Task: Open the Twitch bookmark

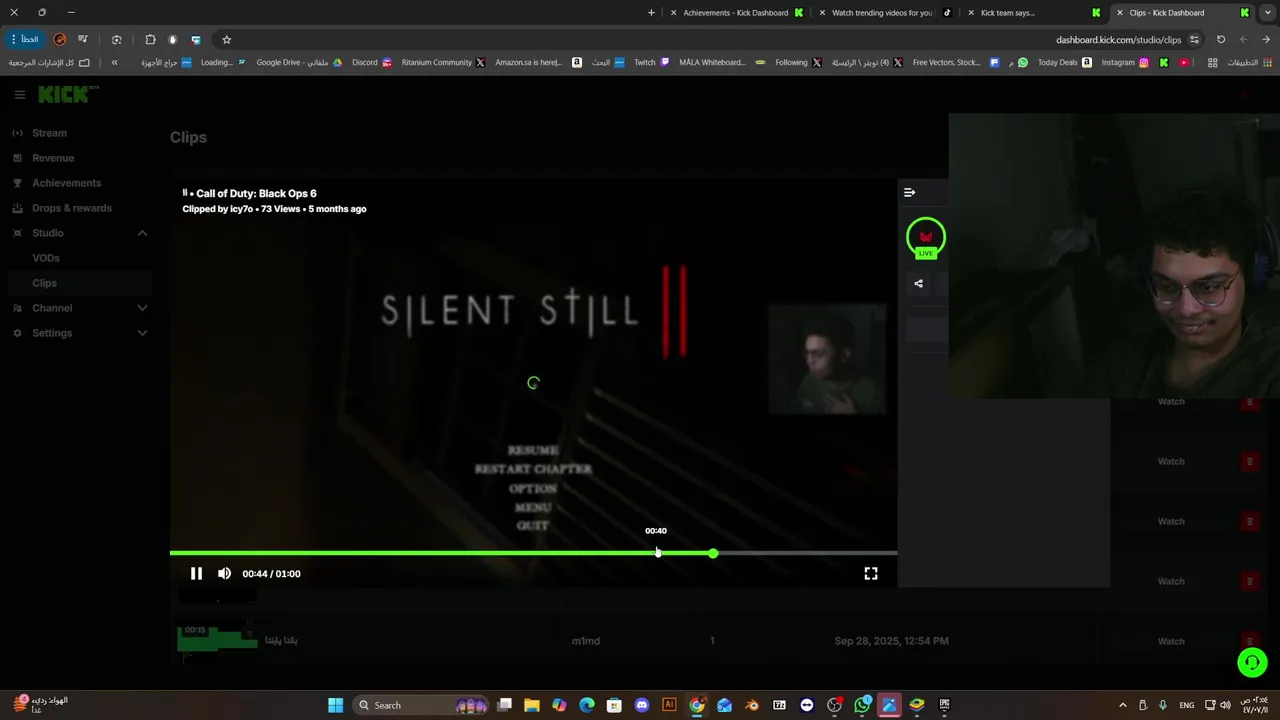Action: click(652, 62)
